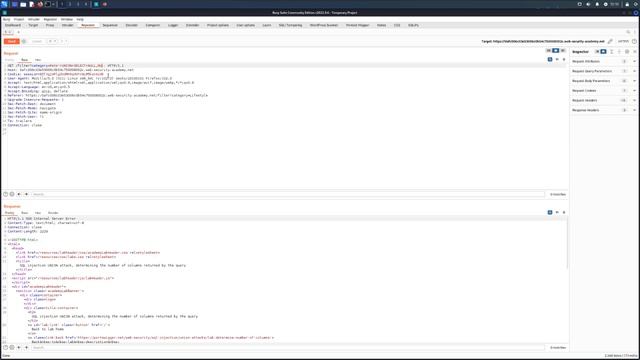The height and width of the screenshot is (360, 640).
Task: Select the Pretty view in Response panel
Action: coord(9,213)
